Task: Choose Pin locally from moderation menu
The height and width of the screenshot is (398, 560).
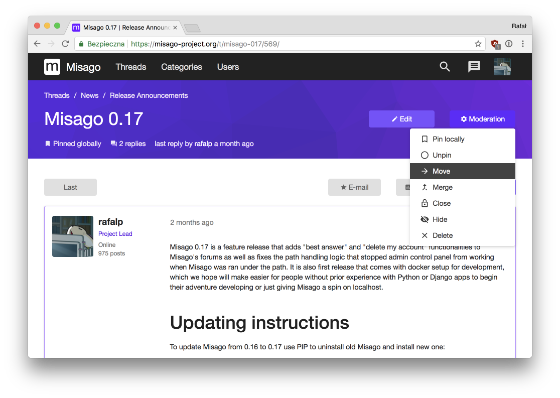Action: point(462,139)
